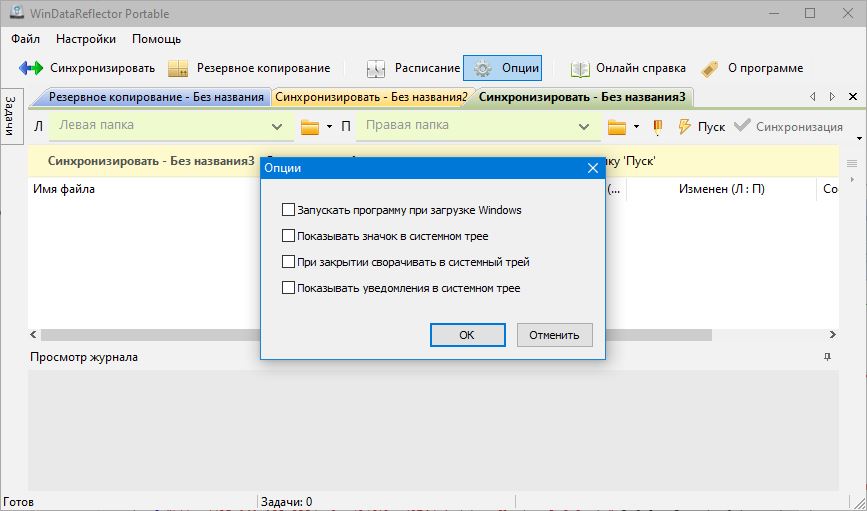Click the Расписание toolbar label
Image resolution: width=867 pixels, height=511 pixels.
click(427, 68)
